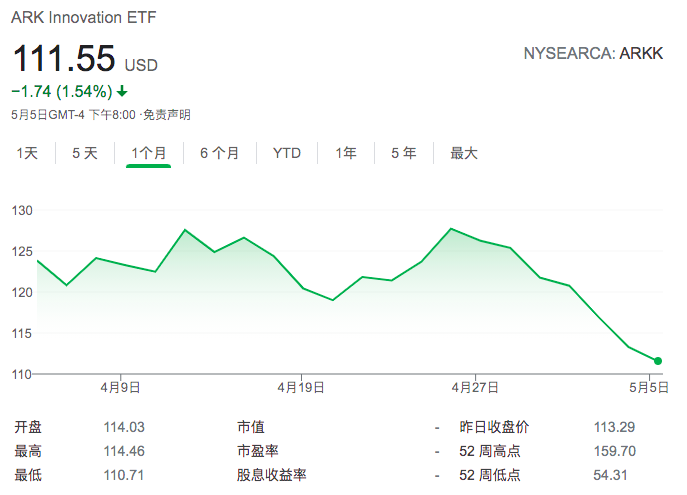This screenshot has width=687, height=495.
Task: Select the 最大 range tab
Action: tap(464, 153)
